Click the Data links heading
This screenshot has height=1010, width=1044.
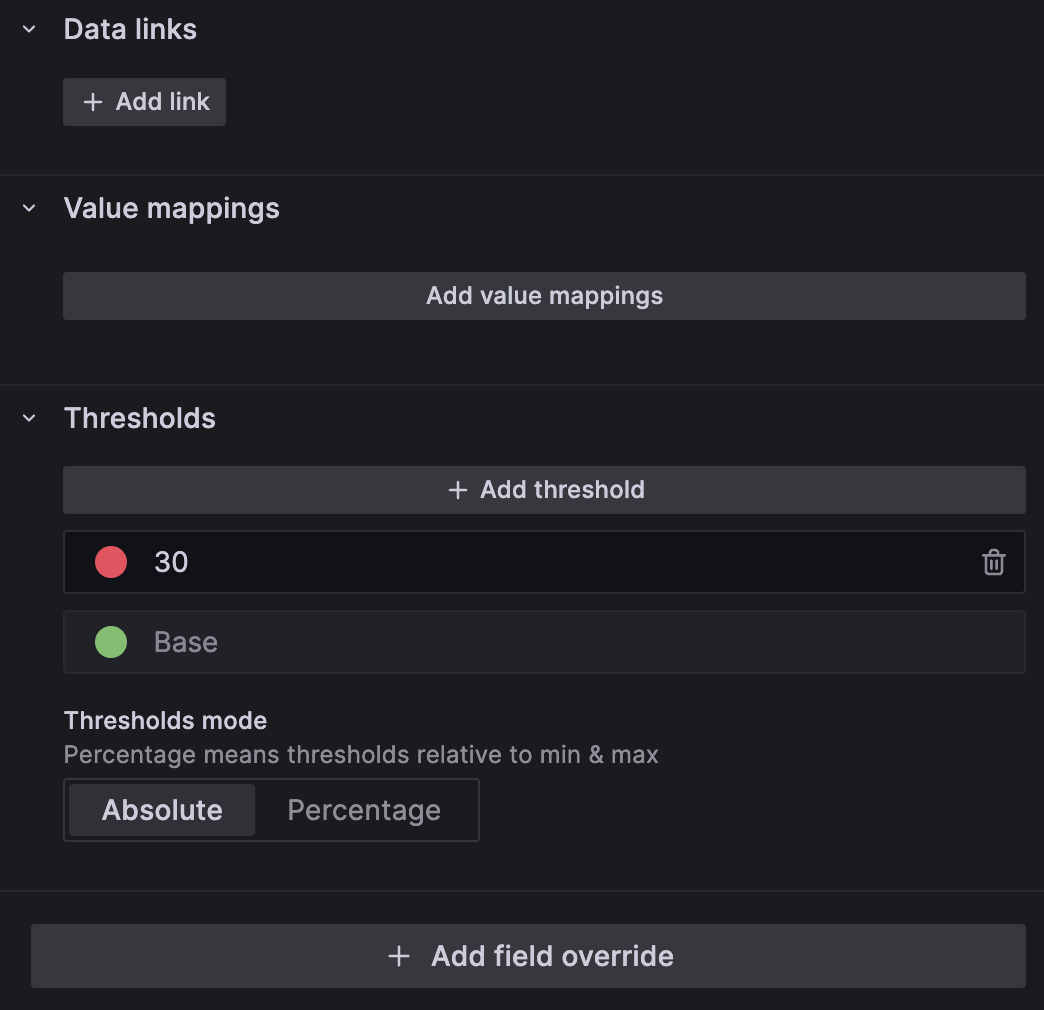tap(130, 29)
